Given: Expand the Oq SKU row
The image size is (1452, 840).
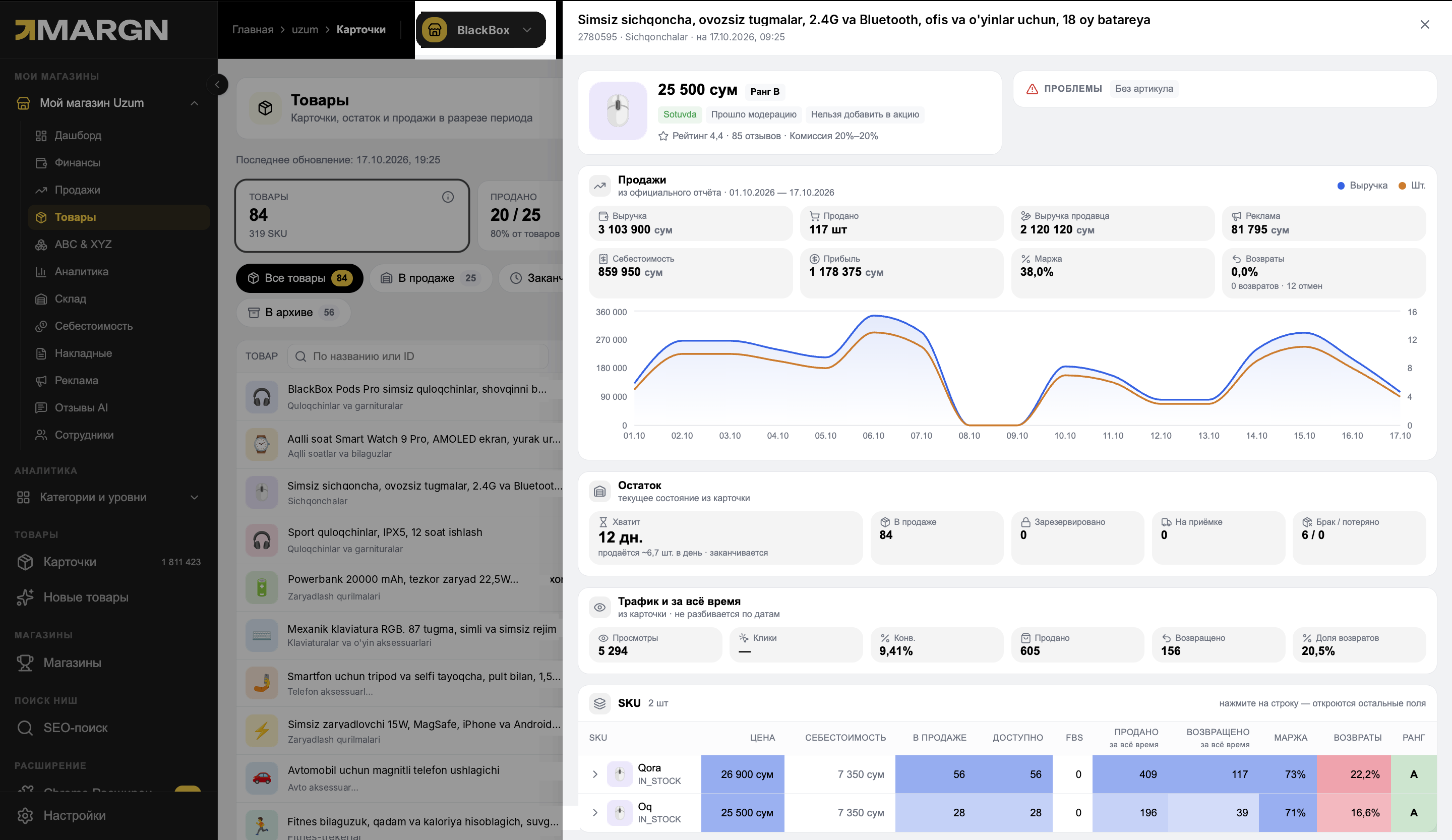Looking at the screenshot, I should 594,812.
